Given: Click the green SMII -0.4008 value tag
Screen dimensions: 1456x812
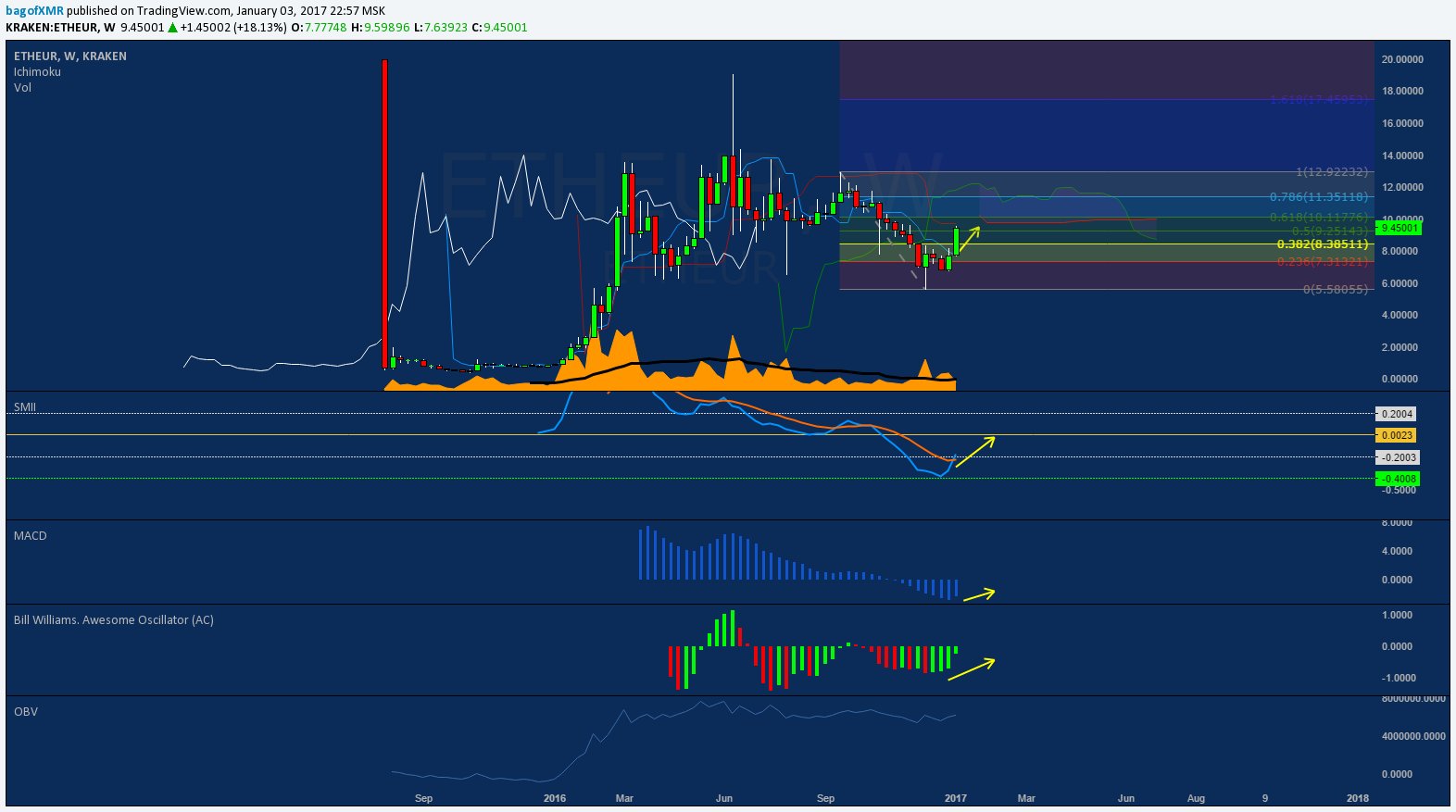Looking at the screenshot, I should coord(1399,480).
